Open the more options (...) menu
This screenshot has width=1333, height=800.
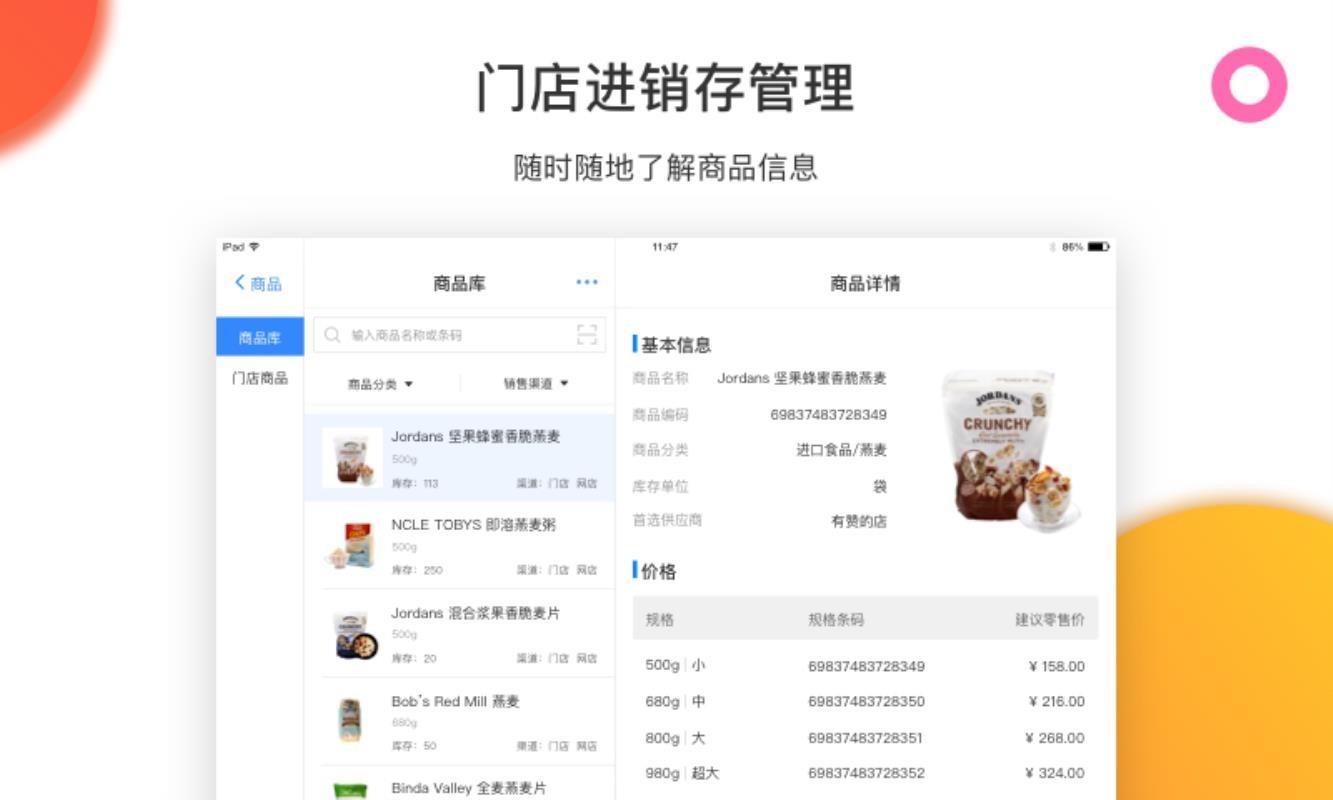click(587, 282)
